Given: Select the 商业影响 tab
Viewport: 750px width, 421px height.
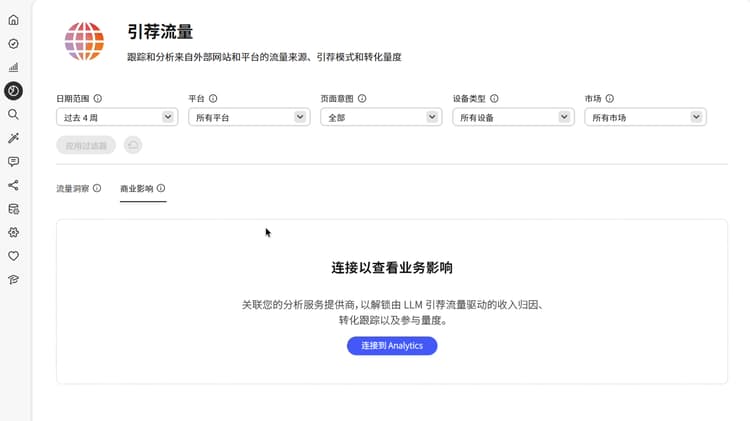Looking at the screenshot, I should click(136, 188).
